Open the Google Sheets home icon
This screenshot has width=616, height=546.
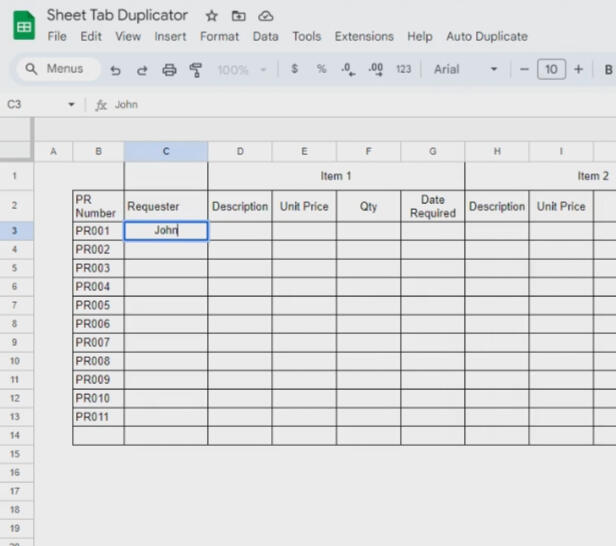point(23,26)
